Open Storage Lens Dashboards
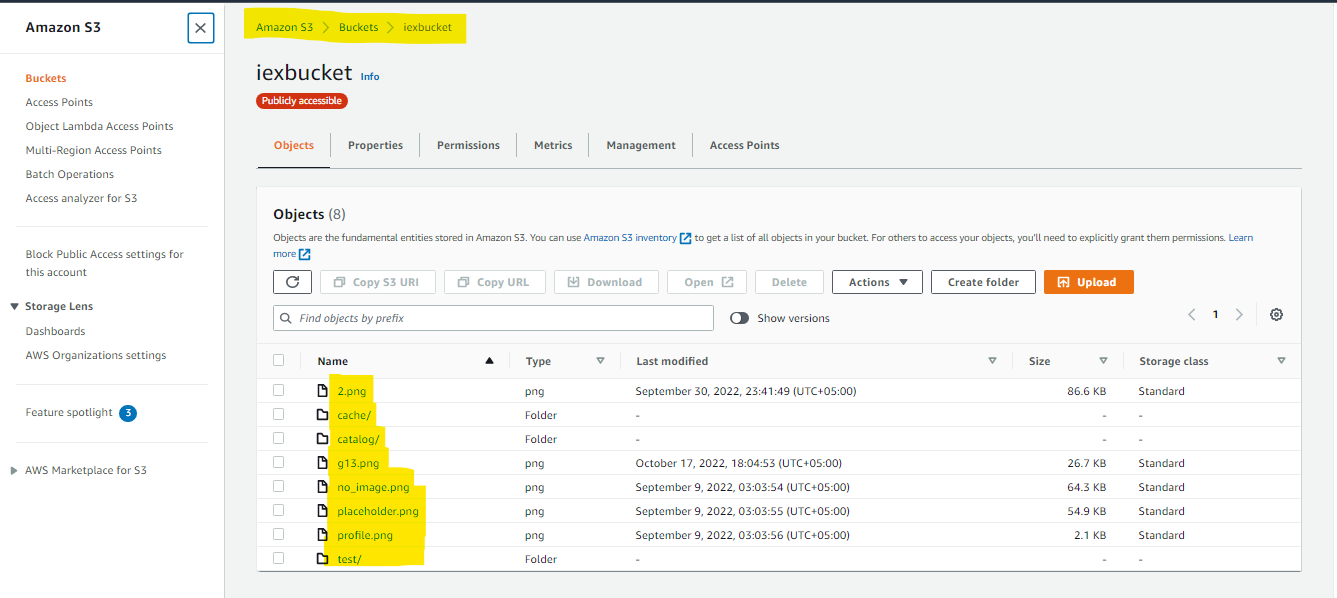1337x598 pixels. pyautogui.click(x=55, y=331)
